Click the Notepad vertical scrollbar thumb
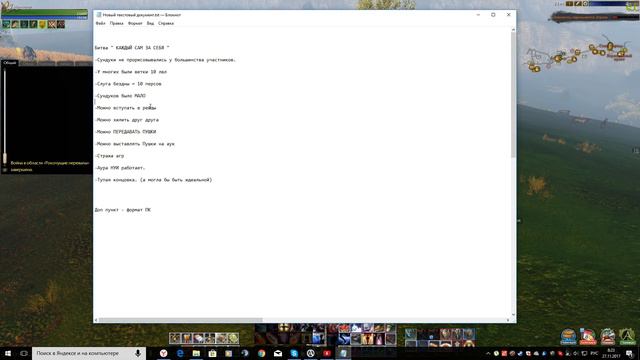640x360 pixels. tap(513, 95)
